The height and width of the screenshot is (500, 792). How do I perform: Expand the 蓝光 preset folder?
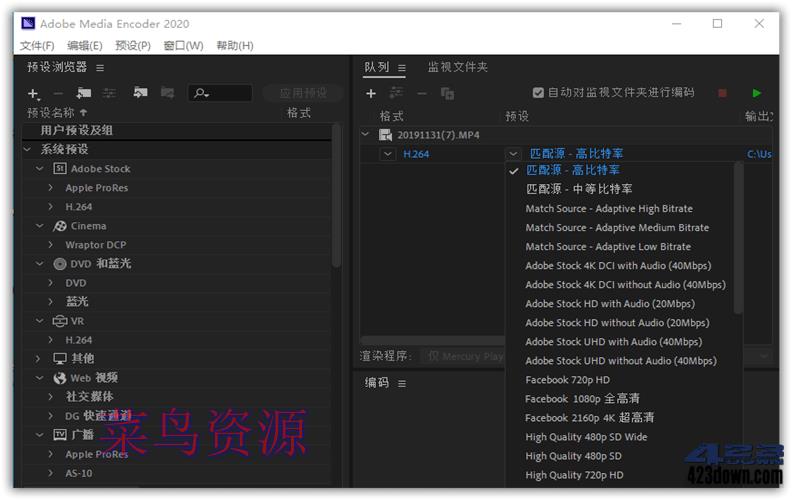(x=51, y=302)
